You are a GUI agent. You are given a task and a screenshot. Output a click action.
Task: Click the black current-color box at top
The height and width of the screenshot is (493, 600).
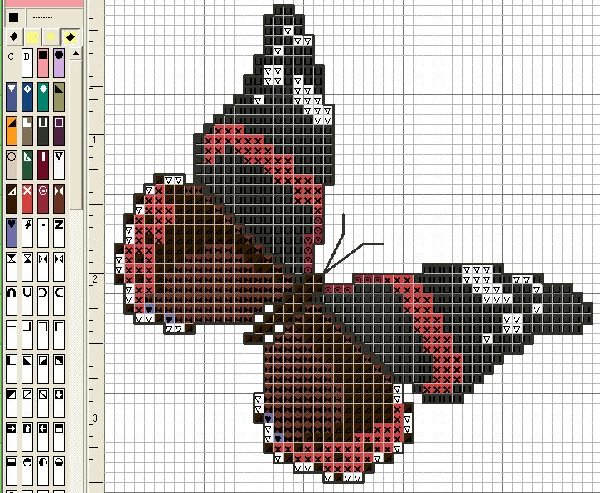[x=13, y=18]
